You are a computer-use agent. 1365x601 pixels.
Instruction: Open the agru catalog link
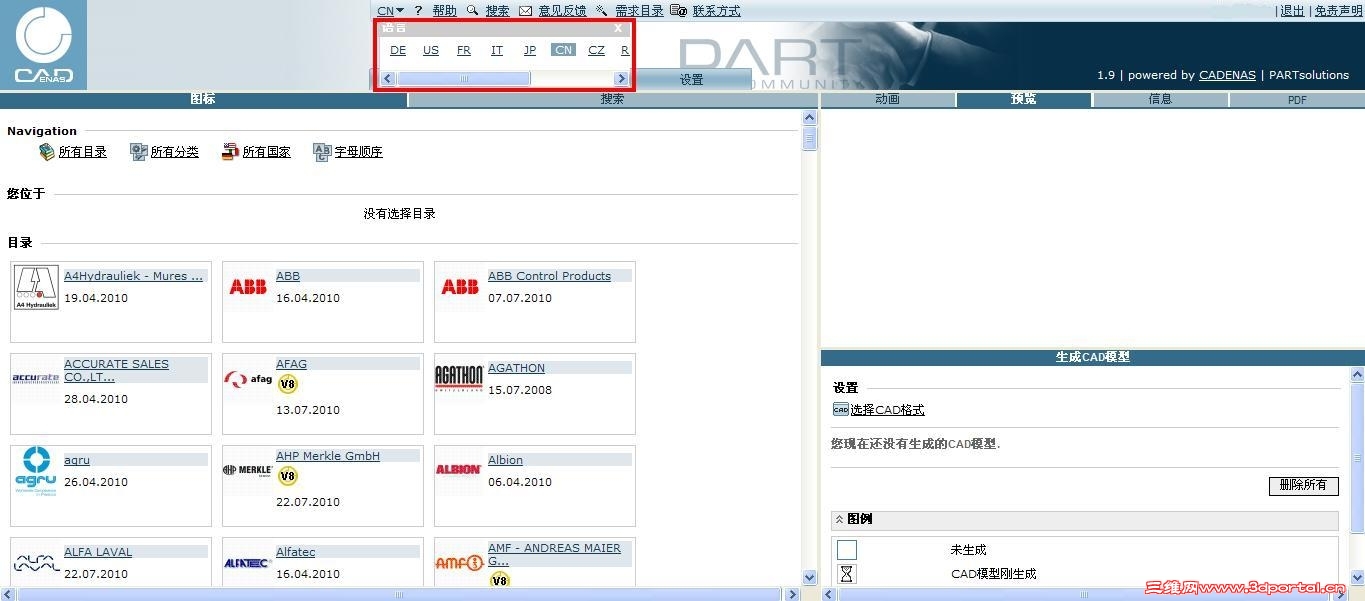(x=77, y=460)
